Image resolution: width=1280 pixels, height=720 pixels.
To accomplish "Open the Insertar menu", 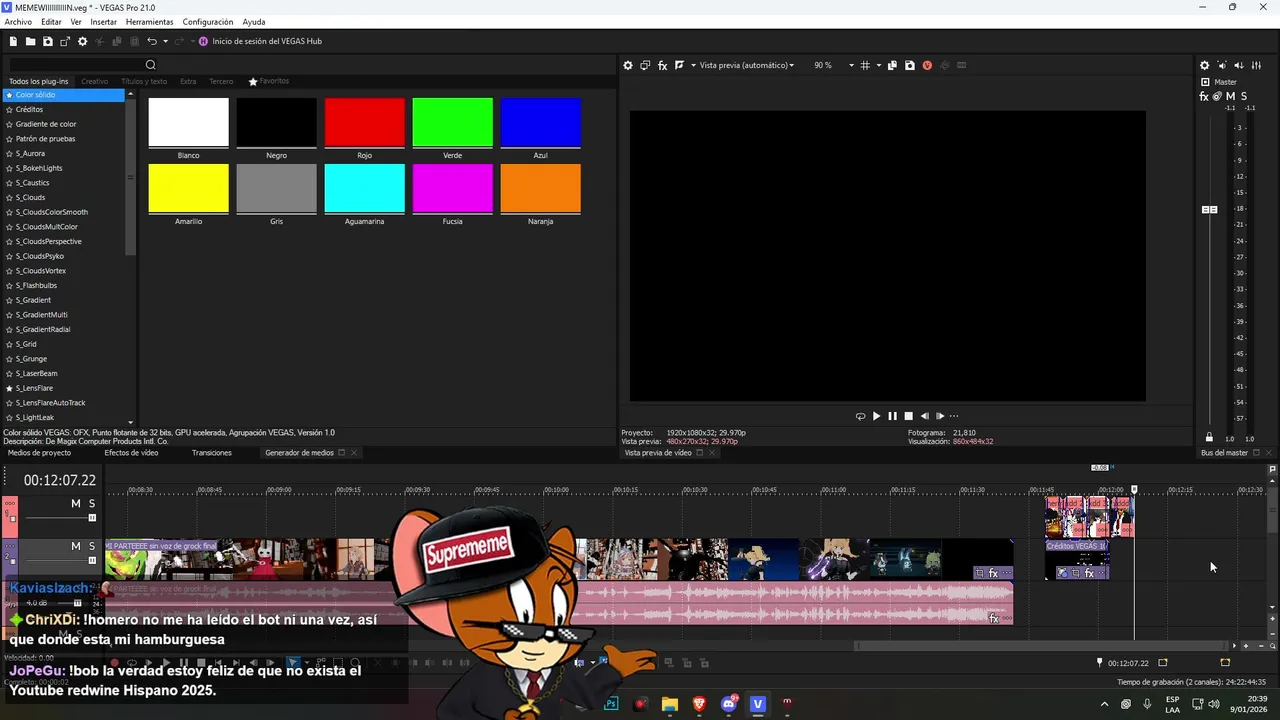I will point(103,22).
